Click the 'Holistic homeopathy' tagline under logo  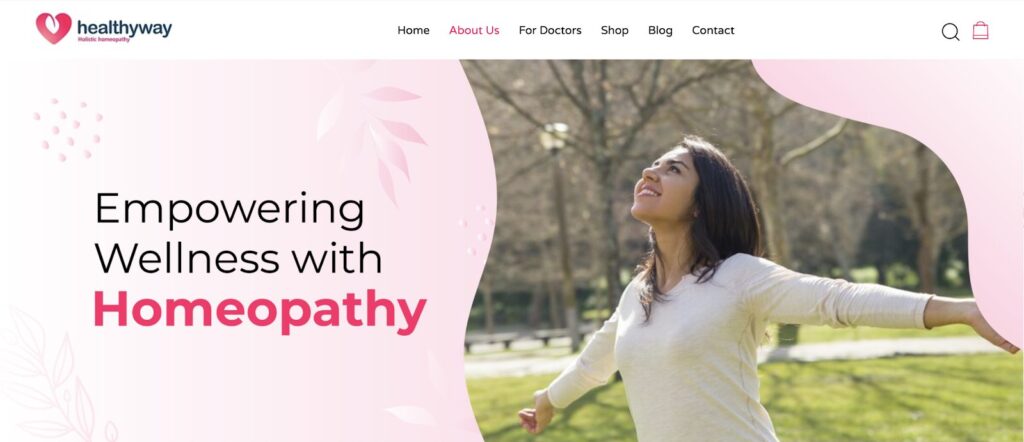point(104,40)
